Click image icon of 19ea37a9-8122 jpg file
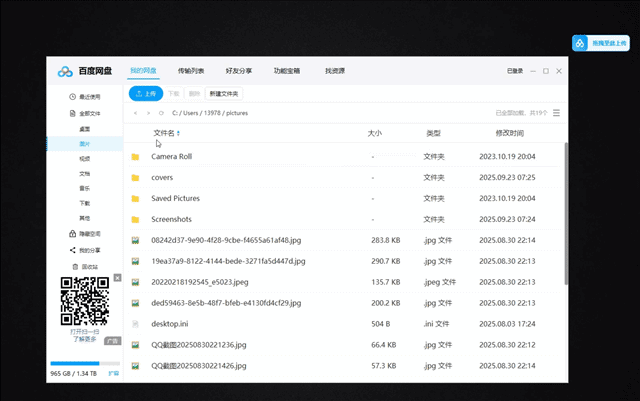 (x=135, y=261)
